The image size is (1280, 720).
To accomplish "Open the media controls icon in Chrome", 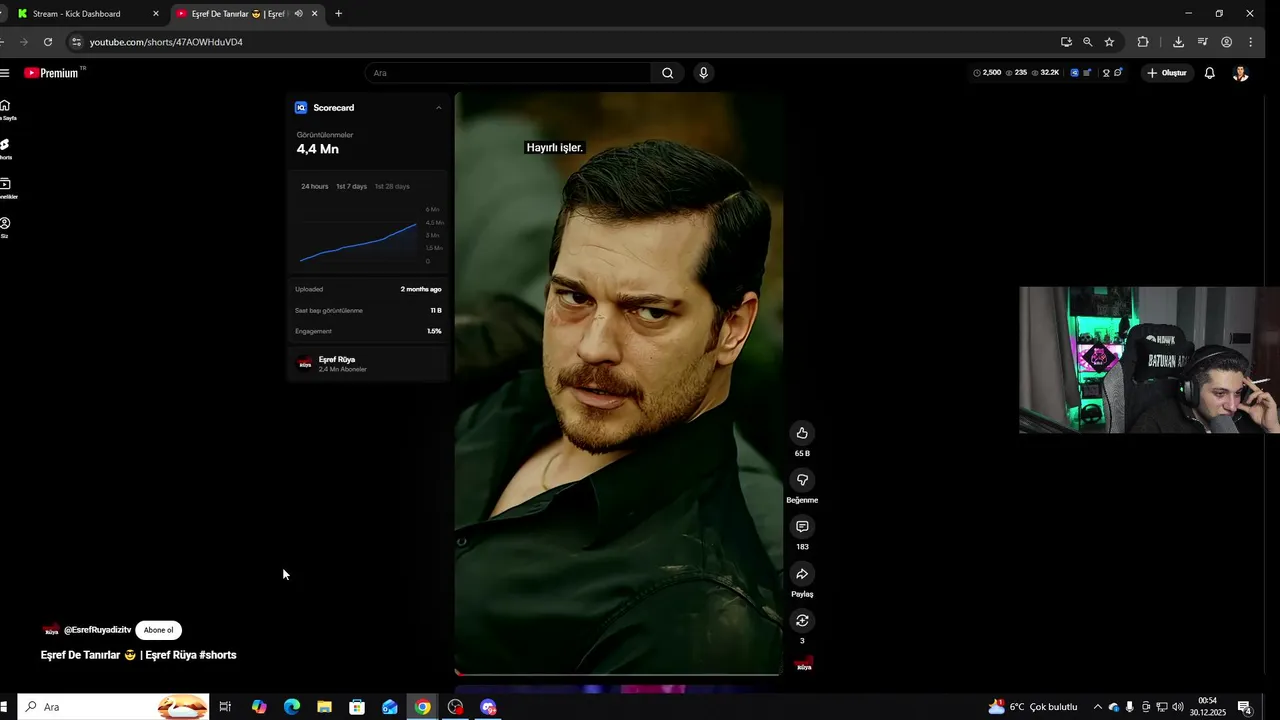I will 1202,42.
